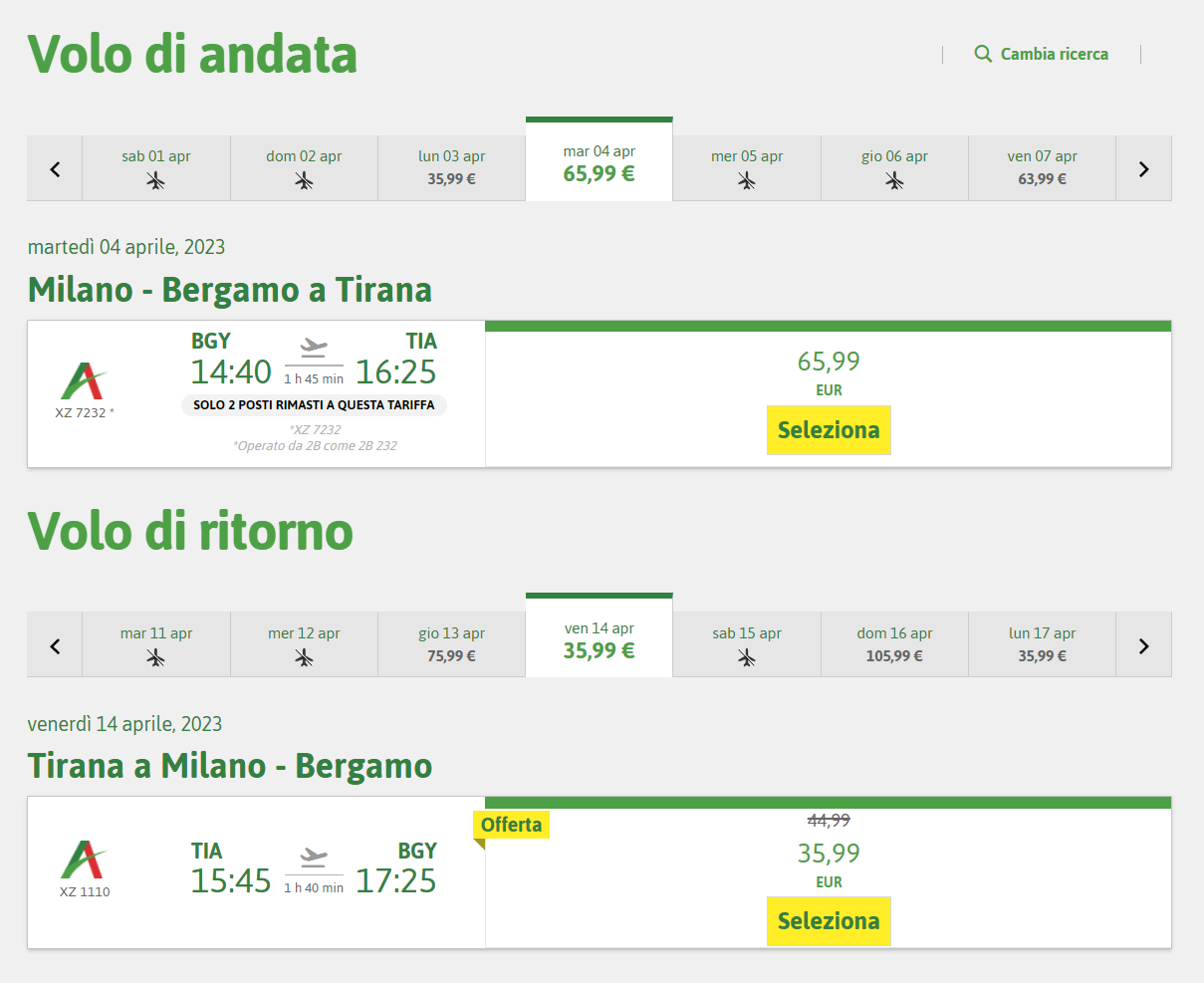The width and height of the screenshot is (1204, 983).
Task: Show later return dates with right arrow
Action: click(1143, 645)
